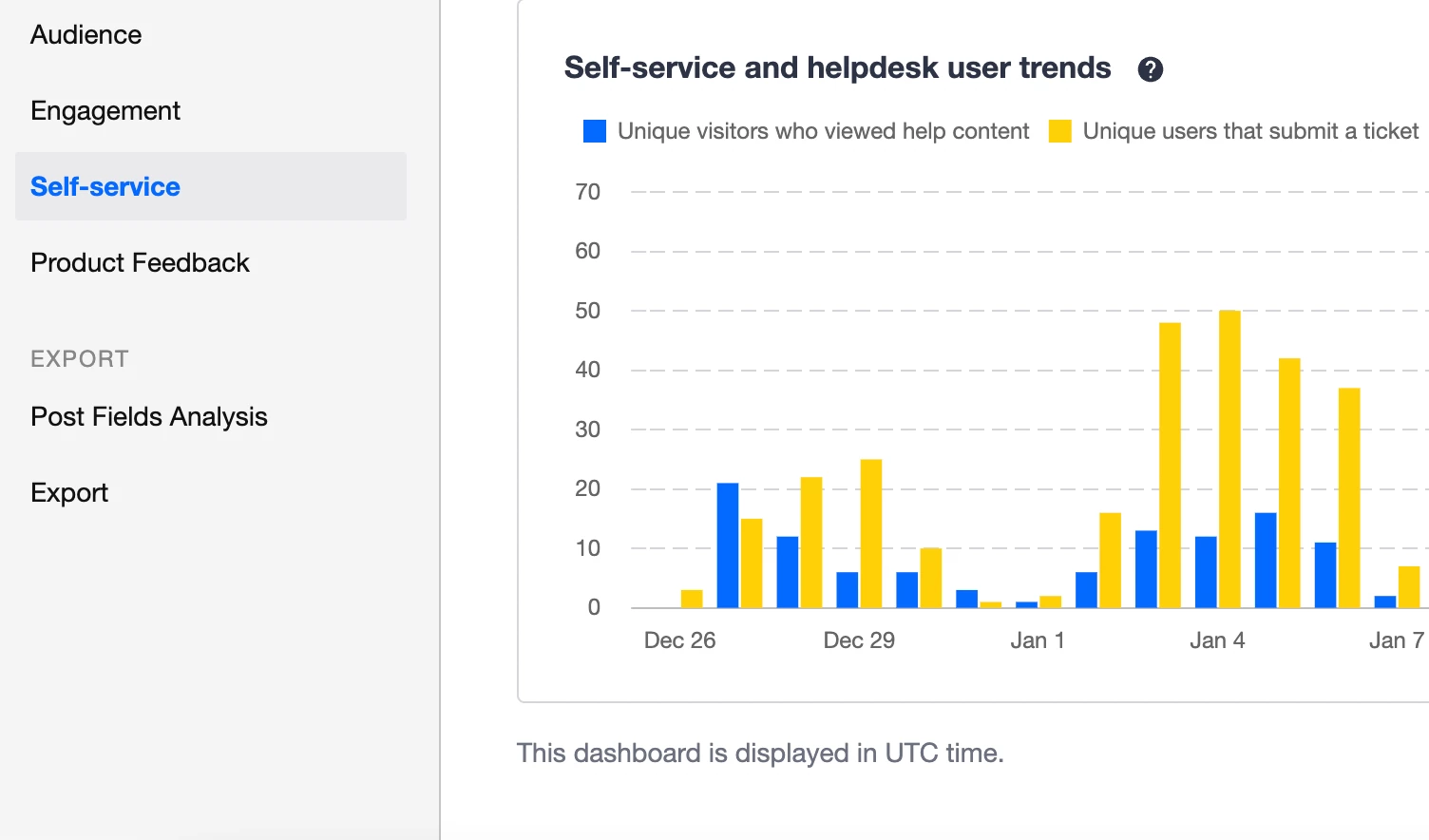This screenshot has width=1429, height=840.
Task: Toggle the 'Unique users that submit a ticket' series
Action: tap(1250, 131)
